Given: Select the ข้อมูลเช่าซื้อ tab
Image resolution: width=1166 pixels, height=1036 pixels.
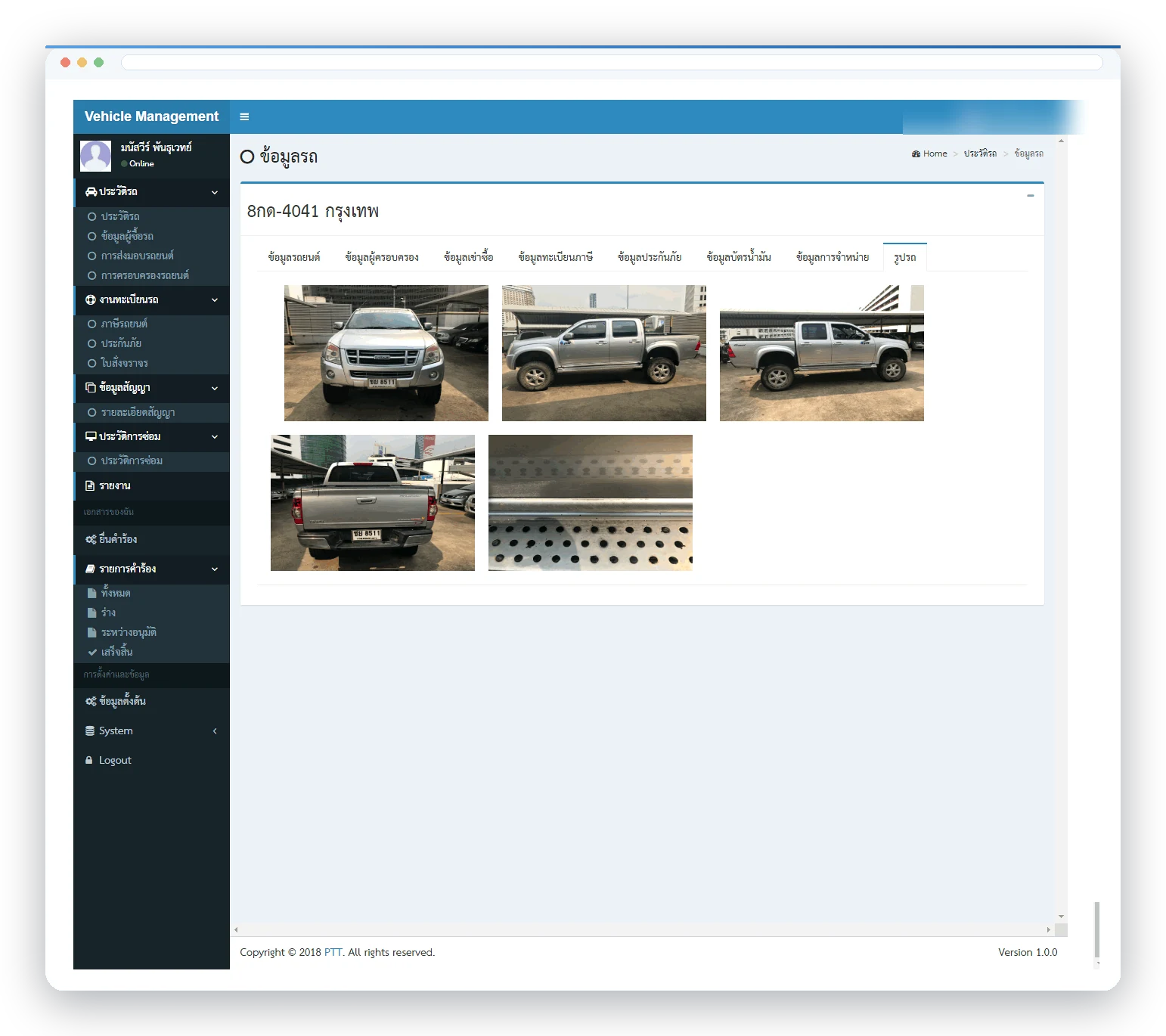Looking at the screenshot, I should coord(469,257).
